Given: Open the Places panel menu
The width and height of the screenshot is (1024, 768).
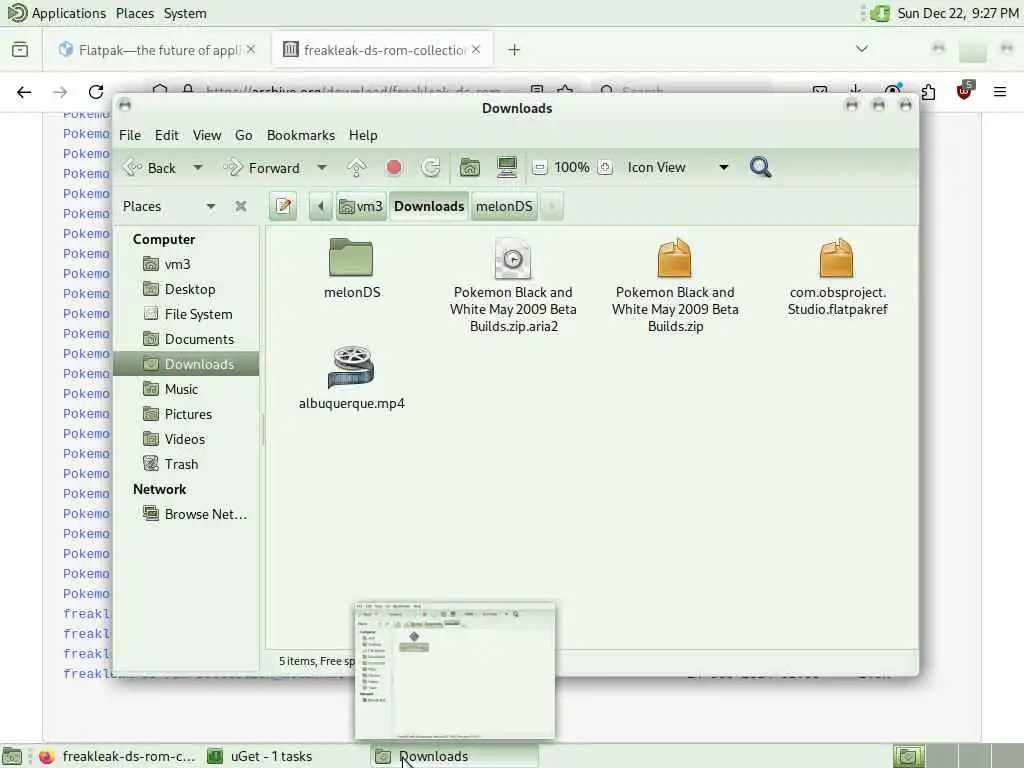Looking at the screenshot, I should (135, 13).
